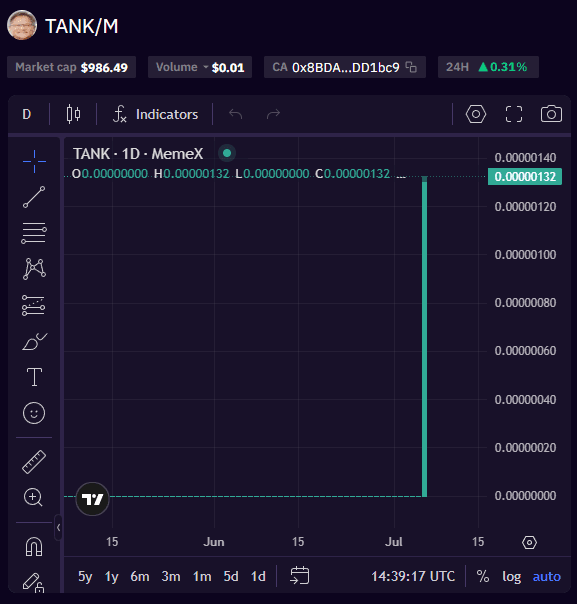This screenshot has width=577, height=604.
Task: Toggle percentage scale mode
Action: pos(483,576)
